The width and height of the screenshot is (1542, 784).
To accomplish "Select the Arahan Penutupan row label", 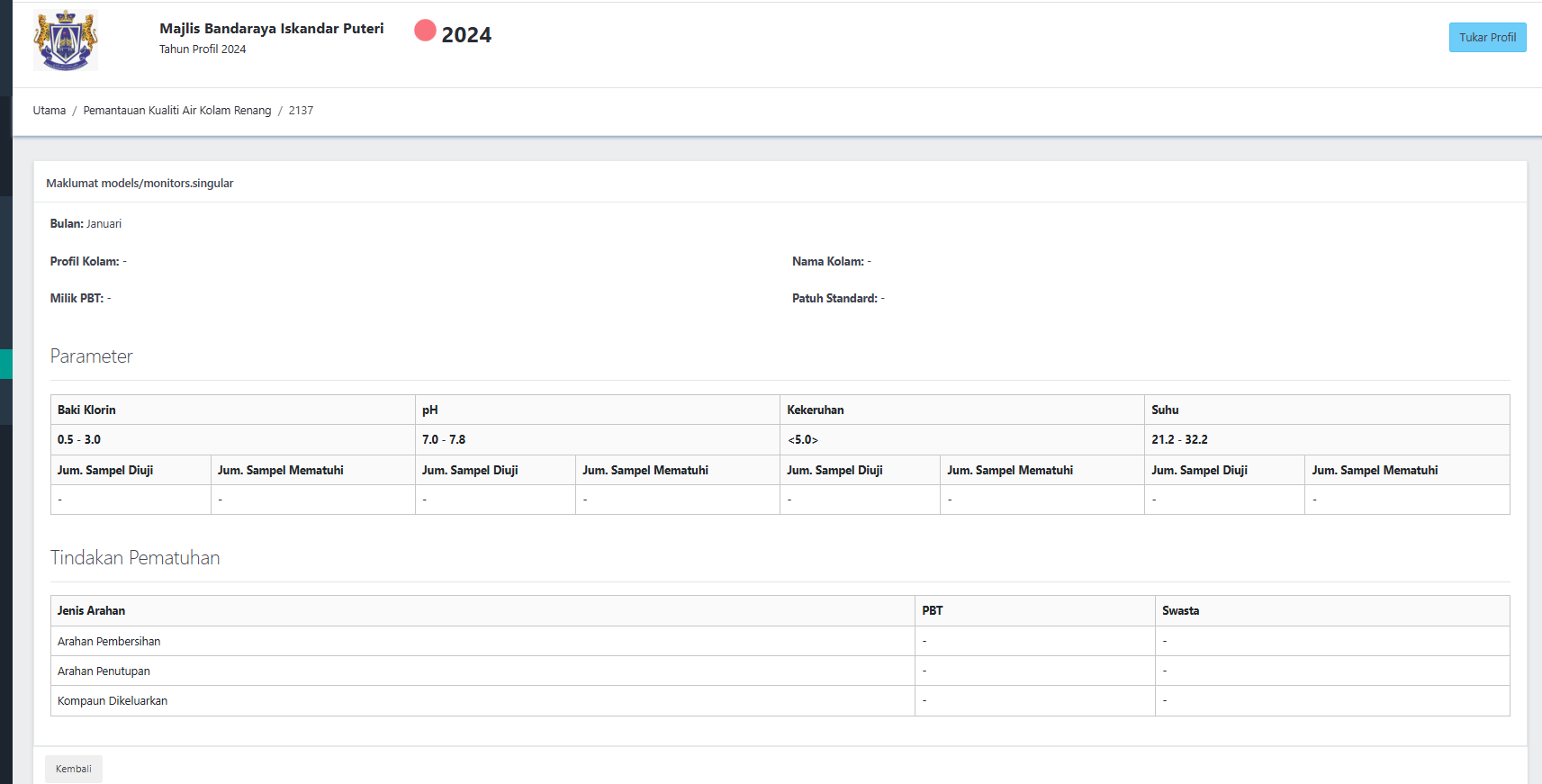I will point(104,671).
